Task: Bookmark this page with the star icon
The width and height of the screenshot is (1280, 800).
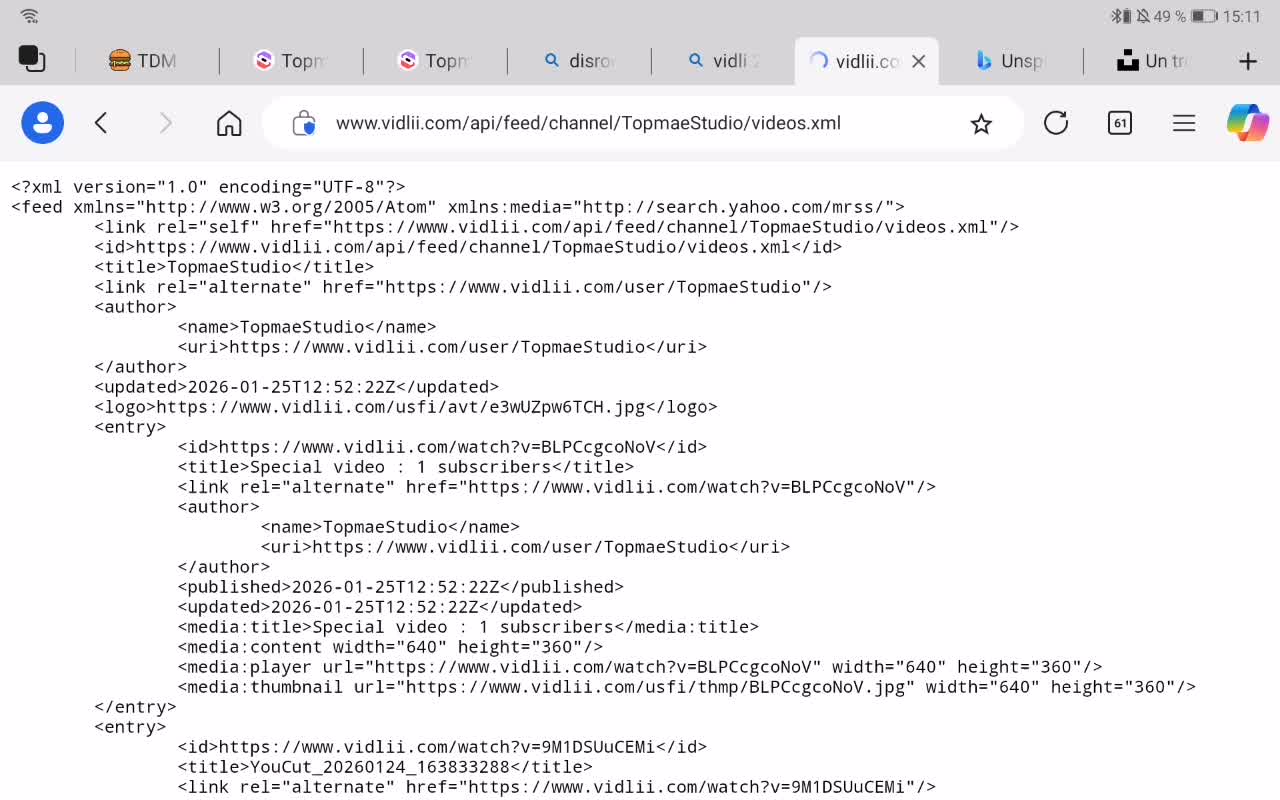Action: click(981, 123)
